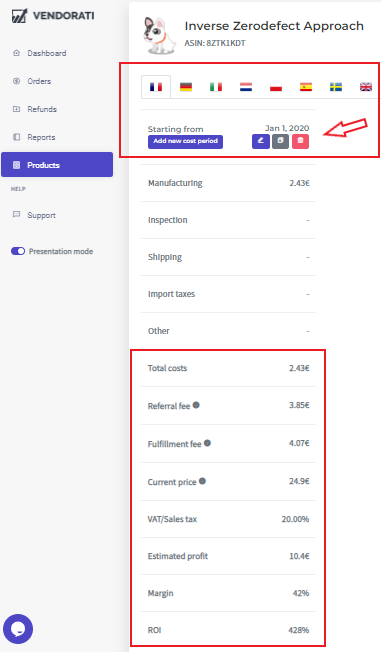Open the Support link in sidebar

(41, 215)
